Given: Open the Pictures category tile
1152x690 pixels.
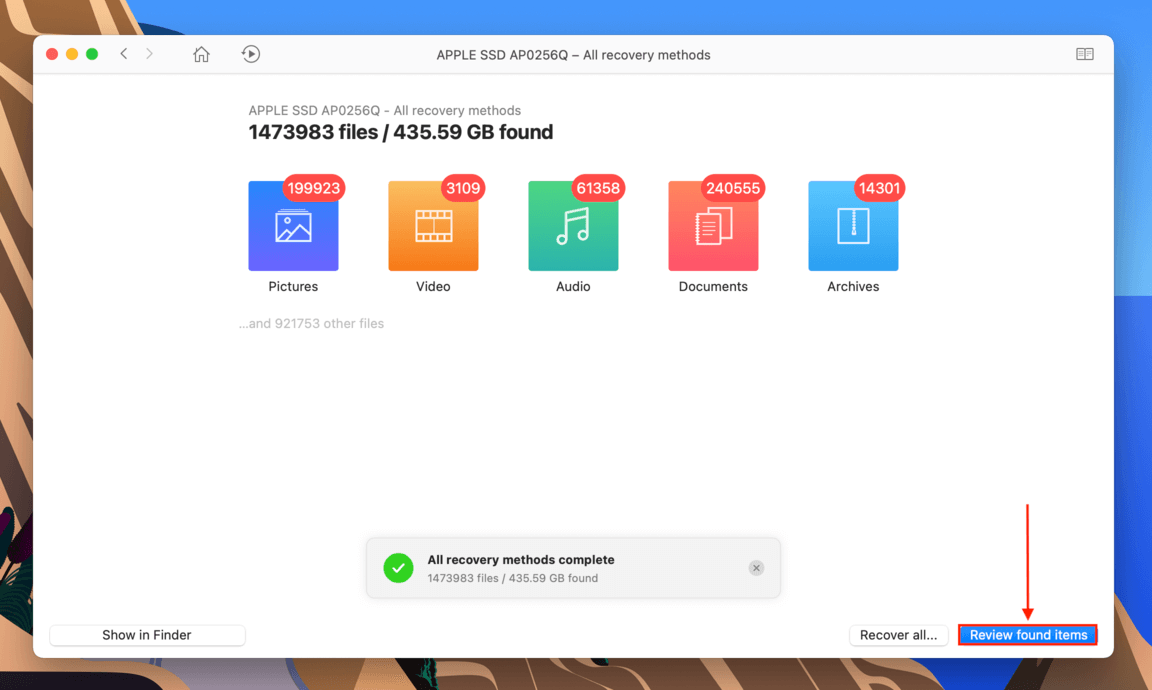Looking at the screenshot, I should coord(293,226).
